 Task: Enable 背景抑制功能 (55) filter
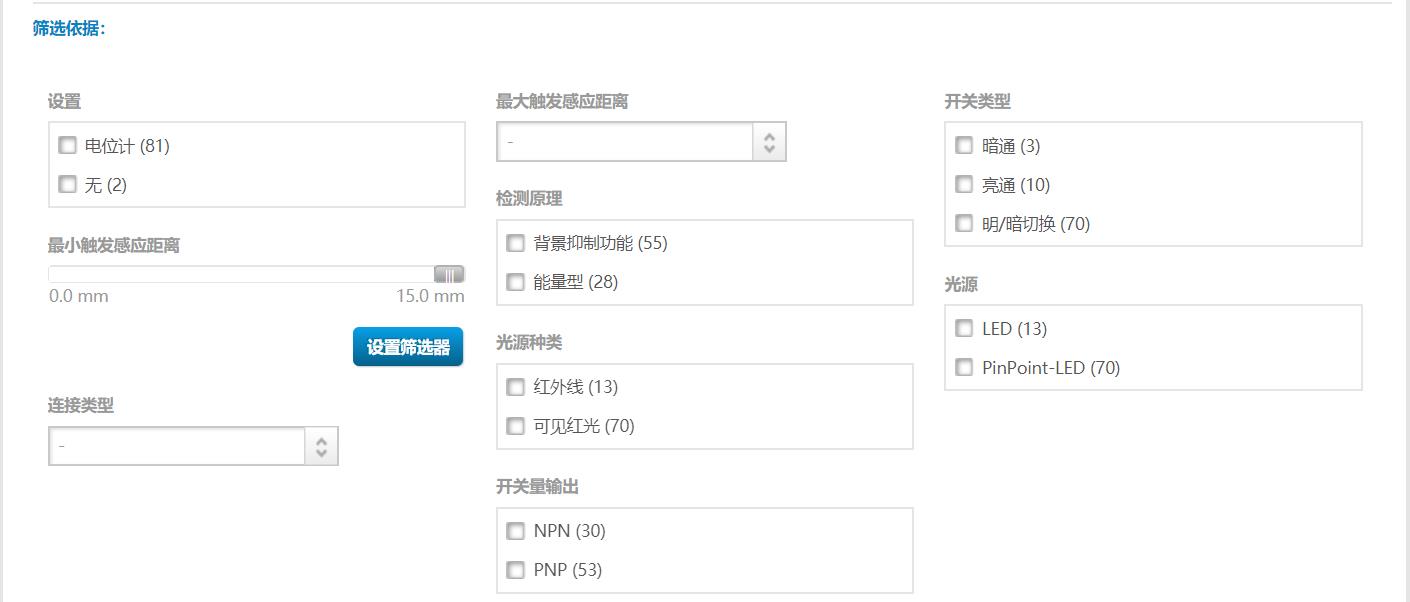click(x=515, y=242)
